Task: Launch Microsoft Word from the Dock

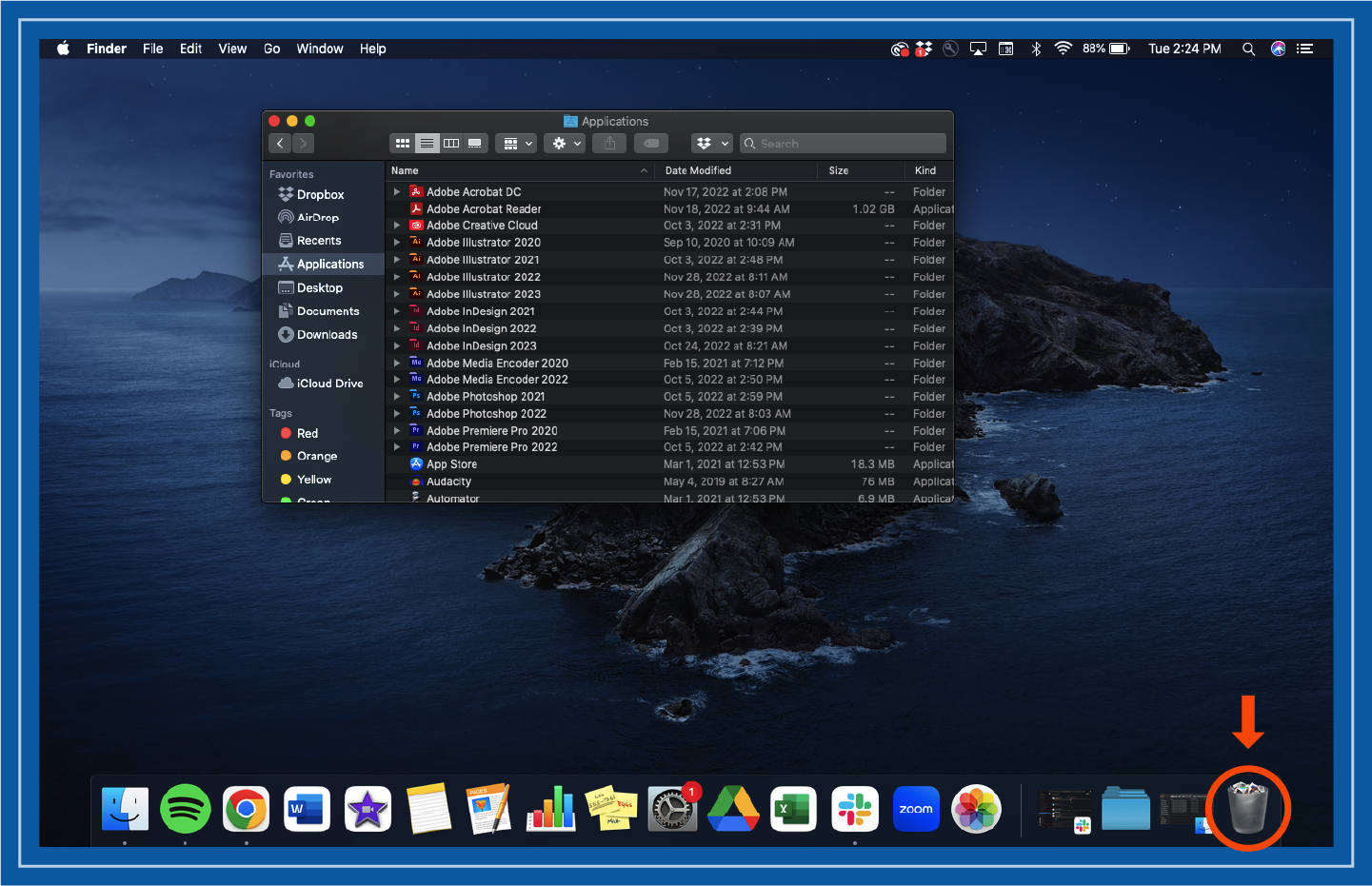Action: (x=307, y=810)
